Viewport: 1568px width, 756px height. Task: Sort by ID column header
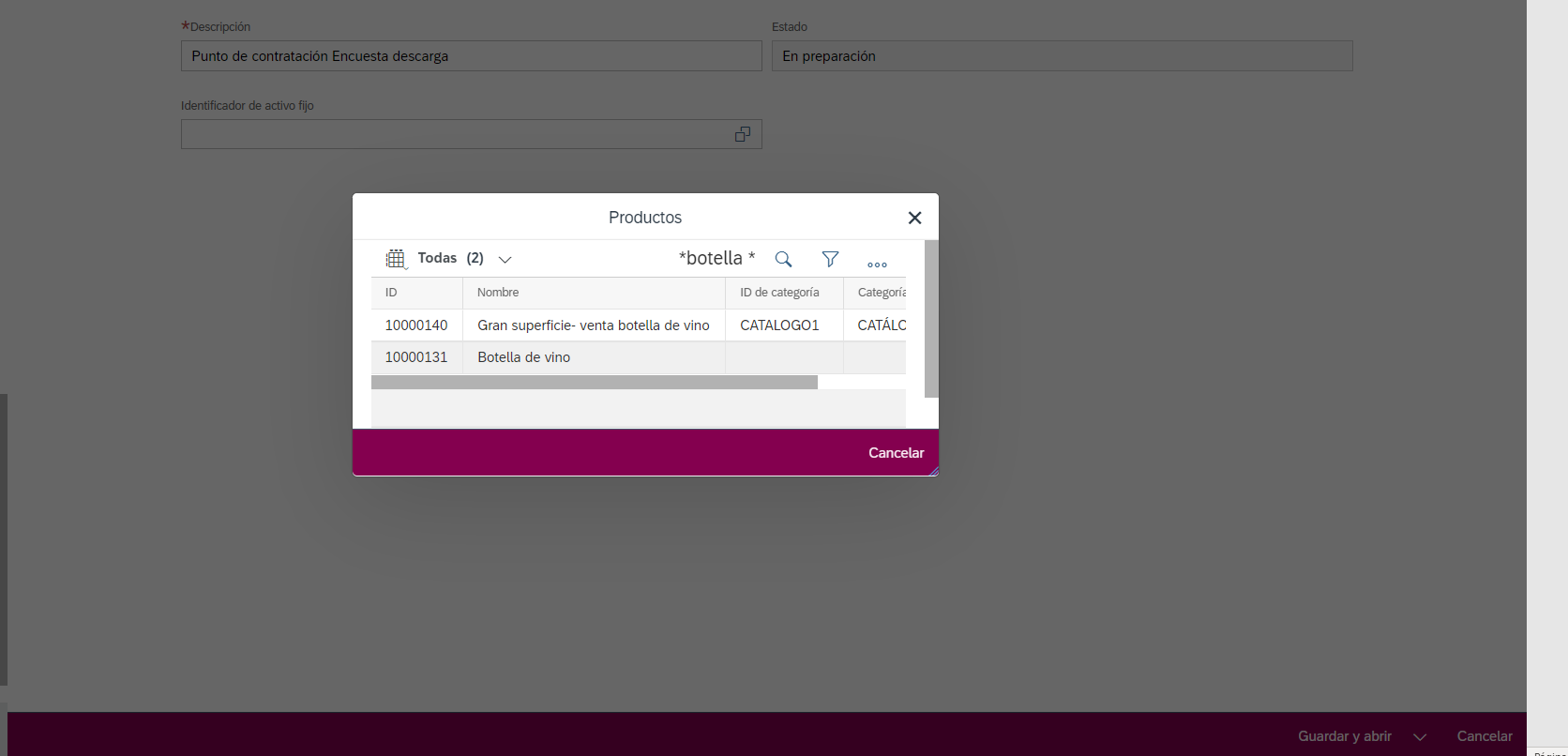(416, 293)
